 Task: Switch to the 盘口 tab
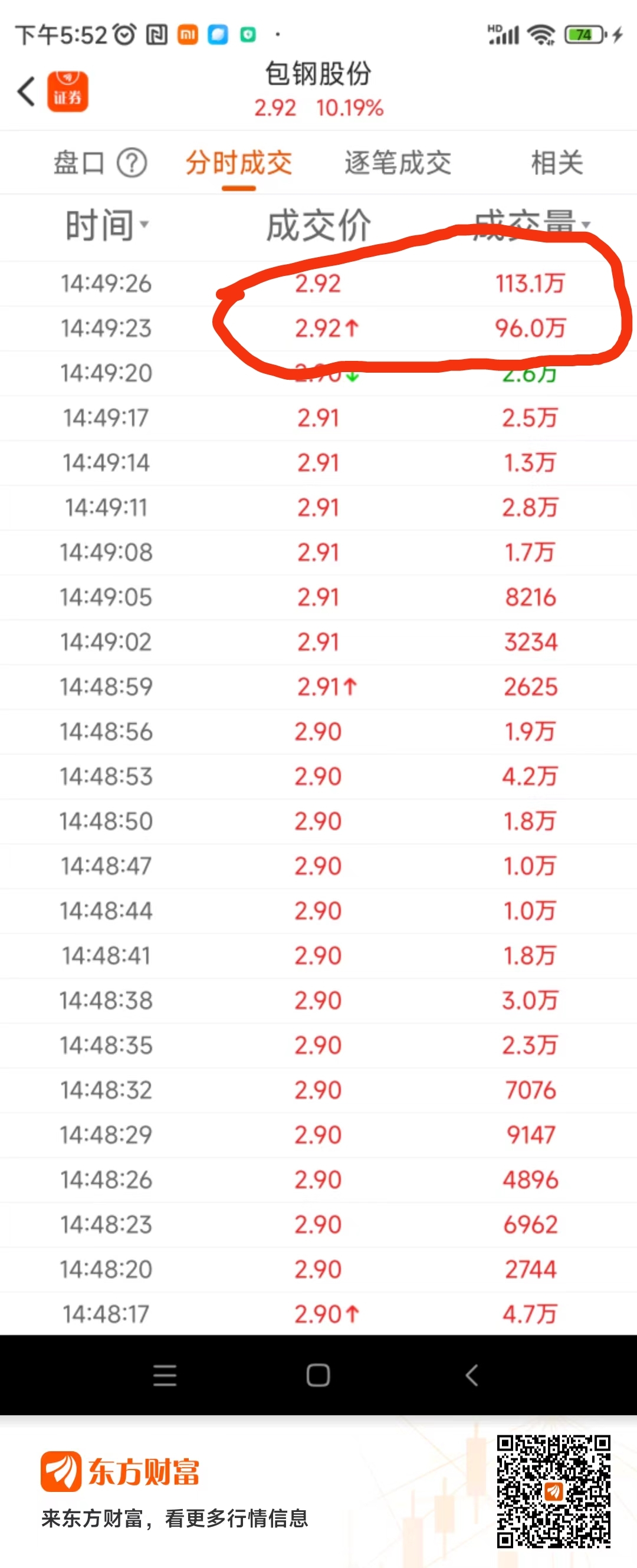click(x=78, y=163)
